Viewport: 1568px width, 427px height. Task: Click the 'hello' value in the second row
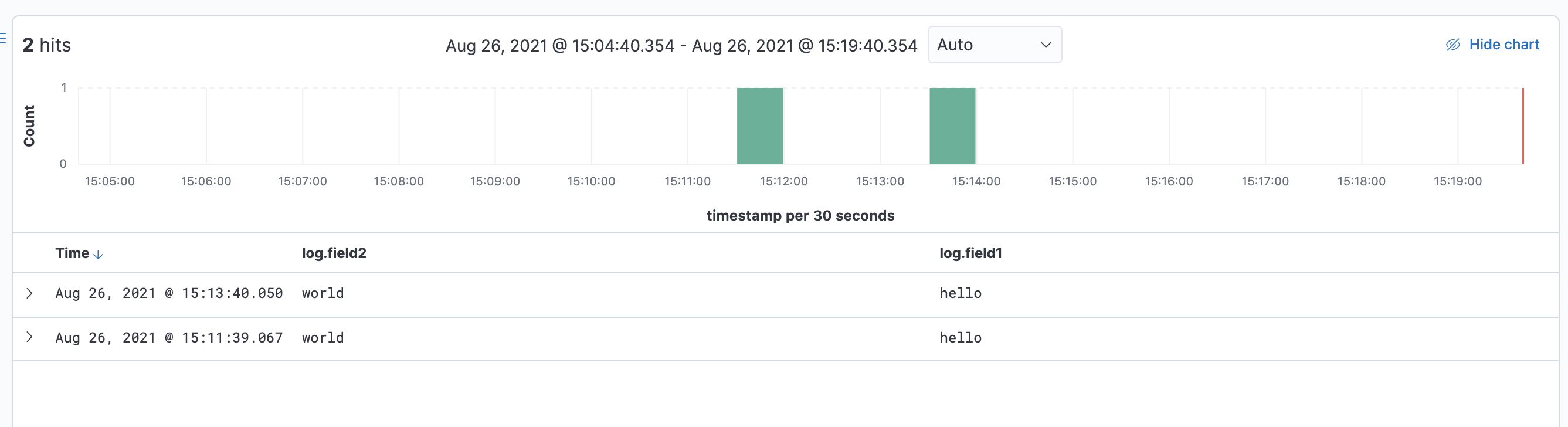tap(961, 337)
